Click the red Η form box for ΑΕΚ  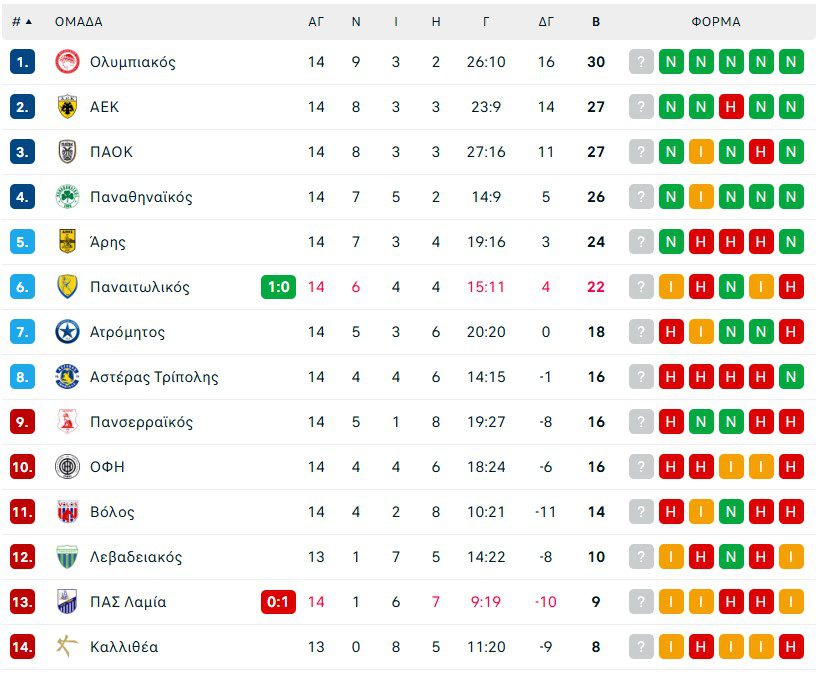click(x=731, y=107)
